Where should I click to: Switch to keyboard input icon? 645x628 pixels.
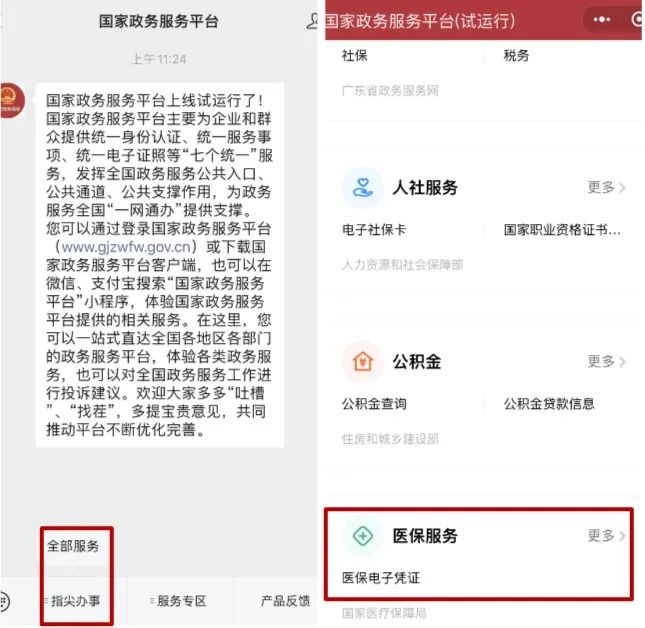pos(4,602)
